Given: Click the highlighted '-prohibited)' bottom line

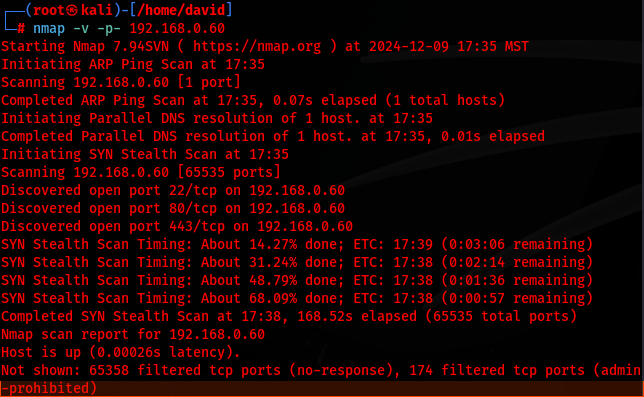Looking at the screenshot, I should click(x=49, y=388).
